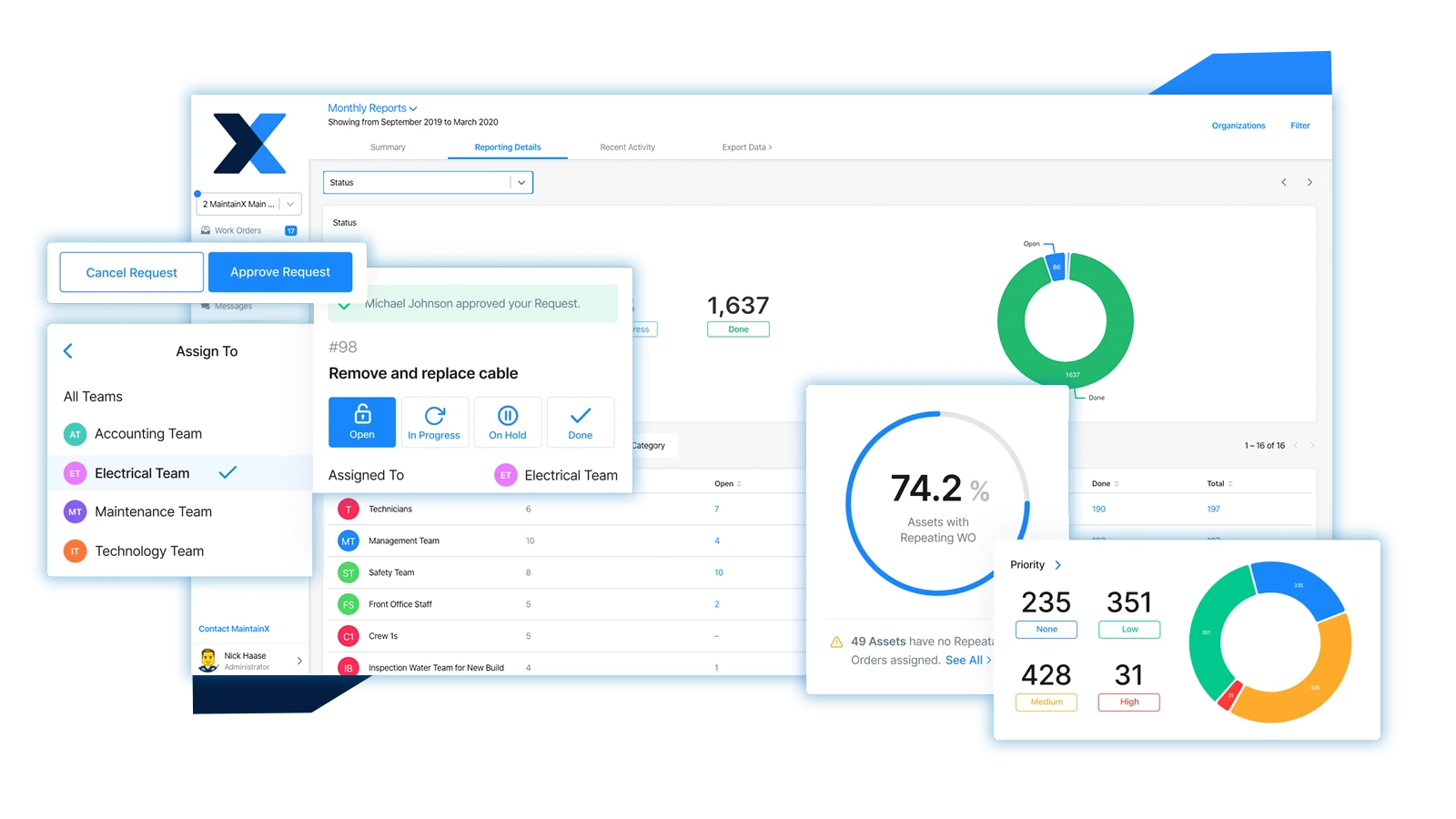Select Maintenance Team for assignment
Image resolution: width=1456 pixels, height=819 pixels.
(153, 512)
